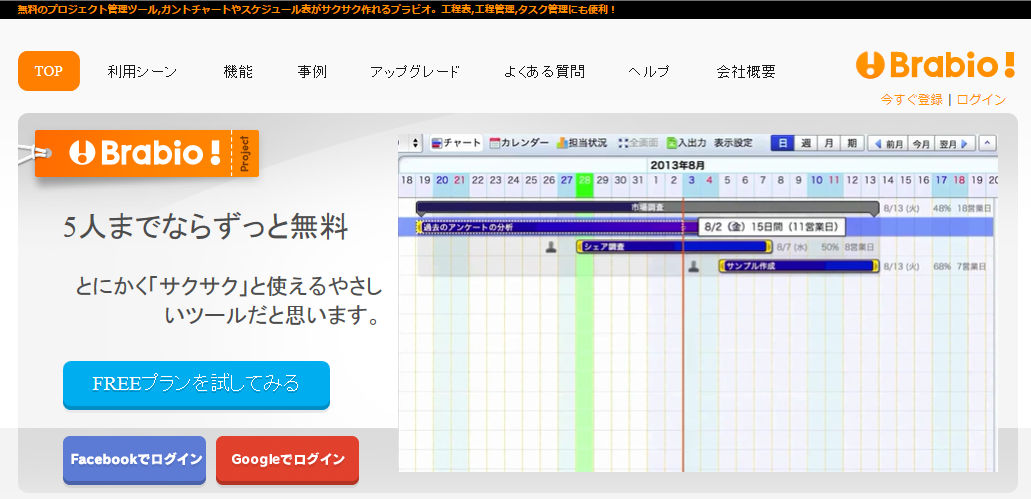Open the チャート chart view
This screenshot has width=1031, height=499.
coord(456,143)
